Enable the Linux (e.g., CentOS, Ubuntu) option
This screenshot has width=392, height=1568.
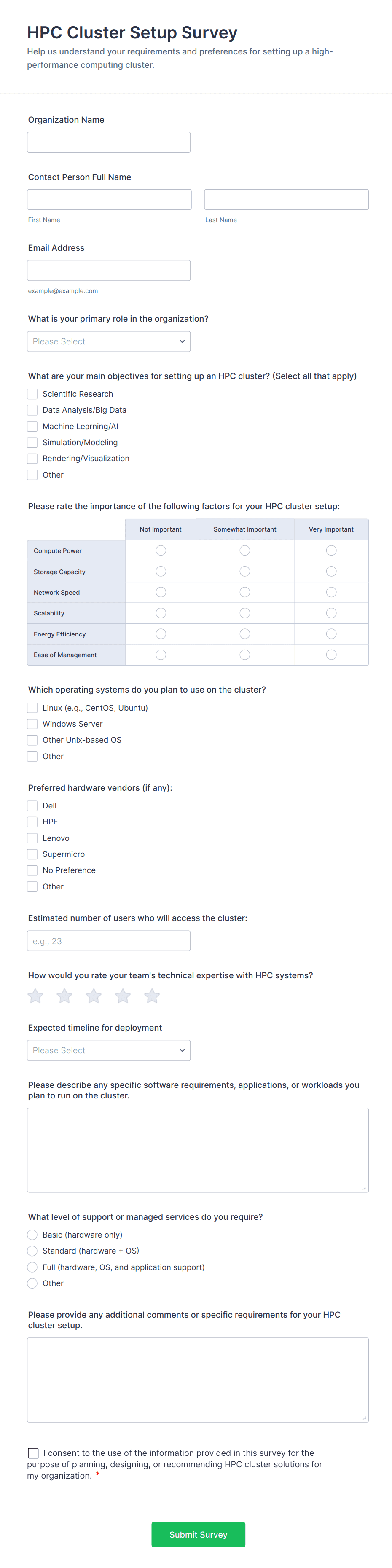coord(32,708)
